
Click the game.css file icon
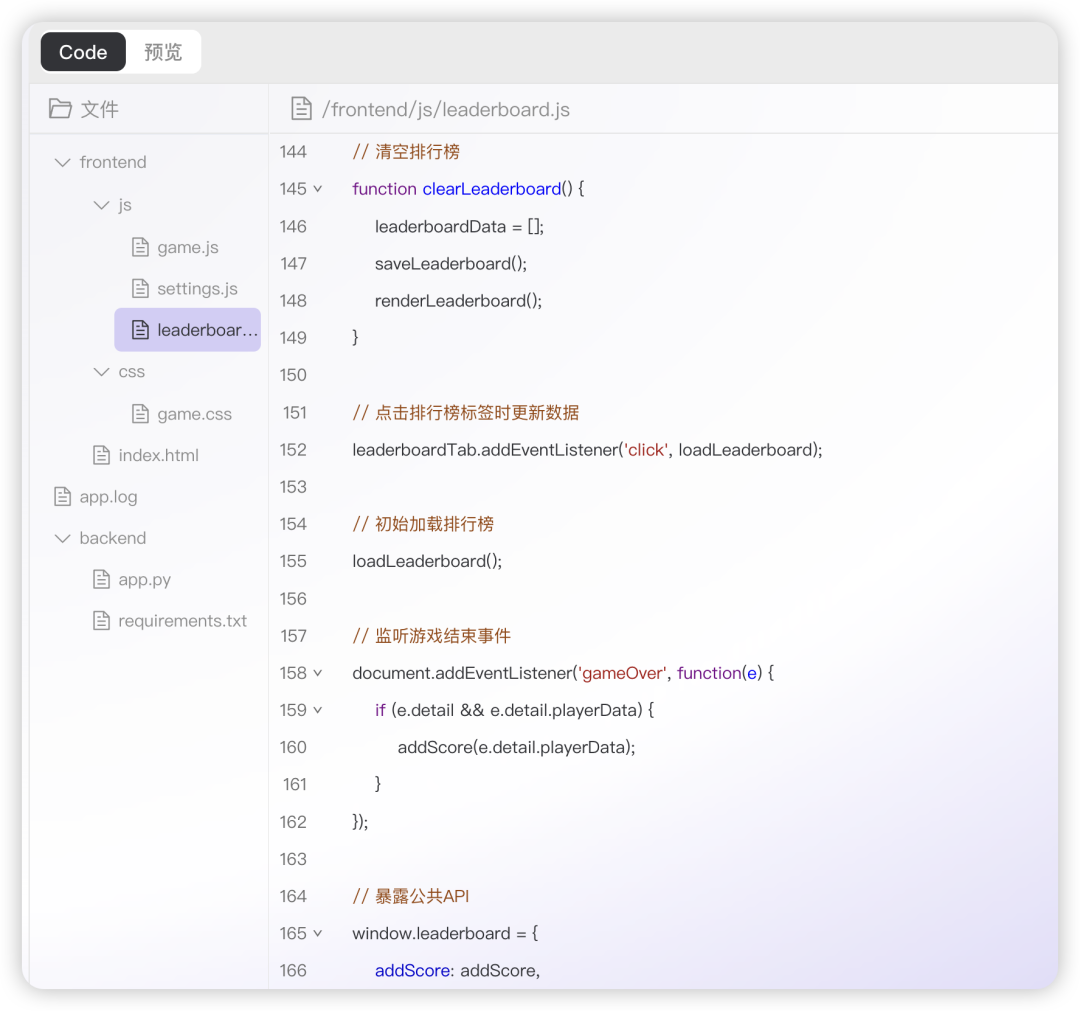pos(140,414)
